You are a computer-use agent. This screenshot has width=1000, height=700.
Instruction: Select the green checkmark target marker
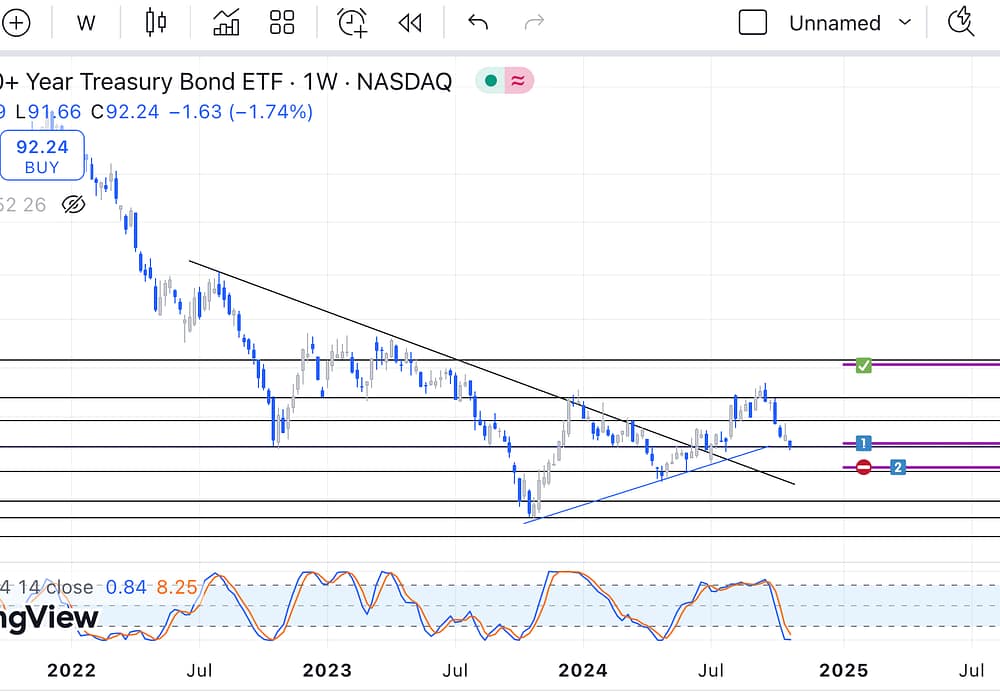pyautogui.click(x=864, y=365)
